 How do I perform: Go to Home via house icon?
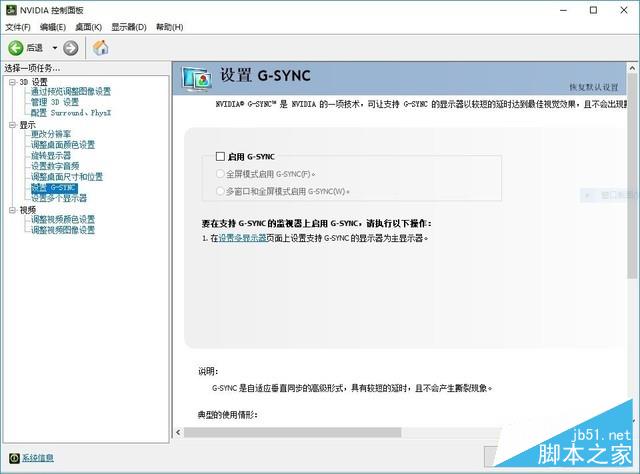pyautogui.click(x=100, y=48)
